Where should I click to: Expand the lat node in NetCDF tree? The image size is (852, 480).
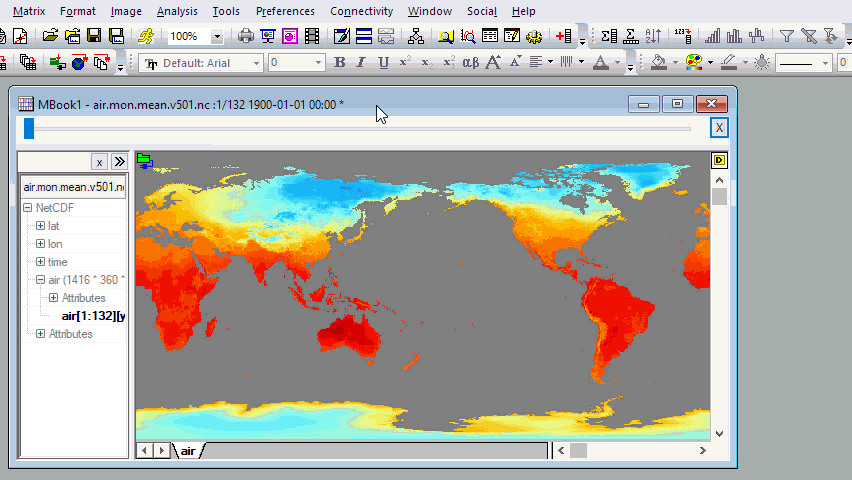point(40,226)
